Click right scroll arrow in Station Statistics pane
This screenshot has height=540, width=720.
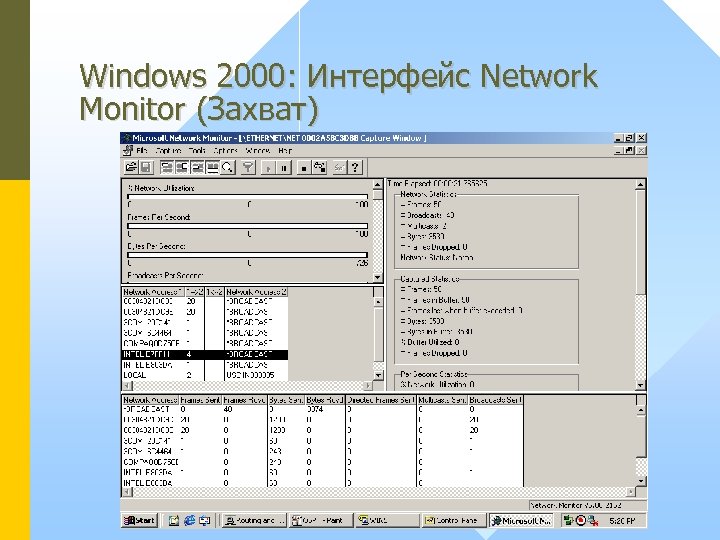click(631, 492)
